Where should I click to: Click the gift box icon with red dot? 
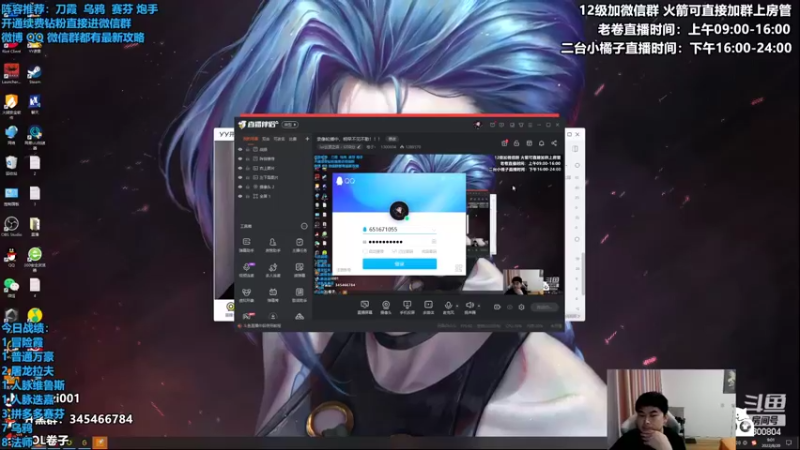click(x=504, y=143)
